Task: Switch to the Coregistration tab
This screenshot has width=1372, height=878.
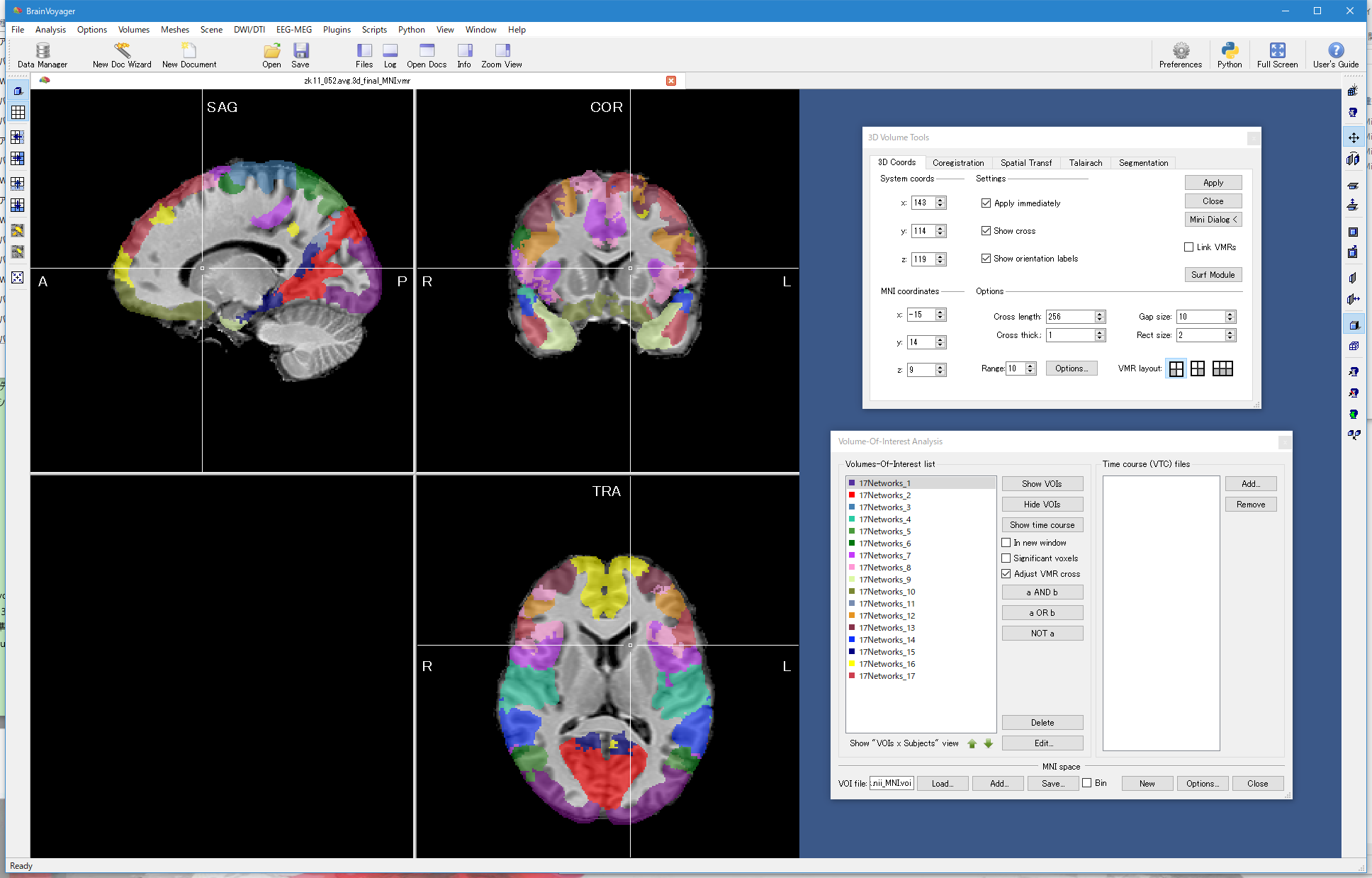Action: (x=958, y=163)
